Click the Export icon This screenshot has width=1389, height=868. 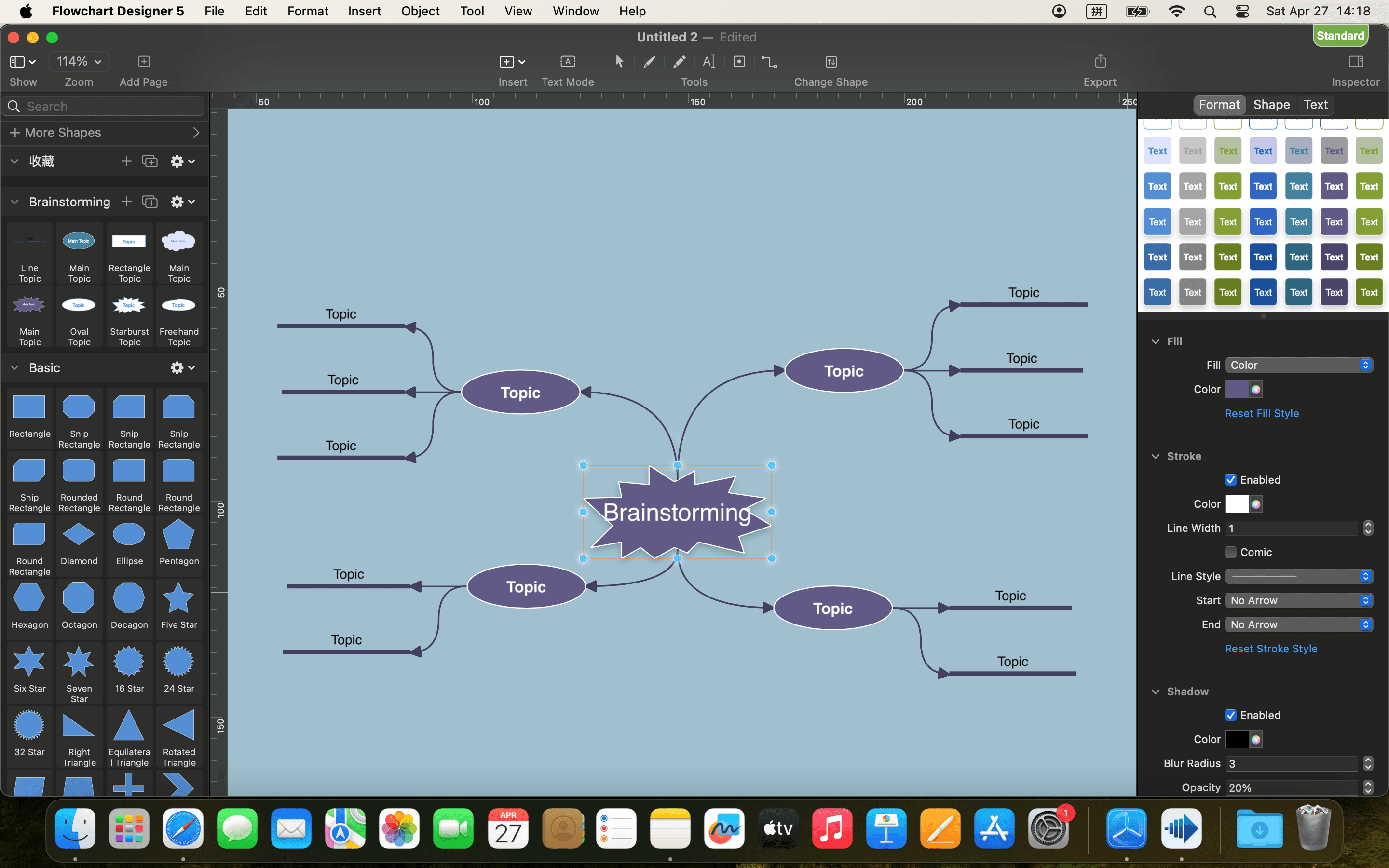click(x=1099, y=61)
